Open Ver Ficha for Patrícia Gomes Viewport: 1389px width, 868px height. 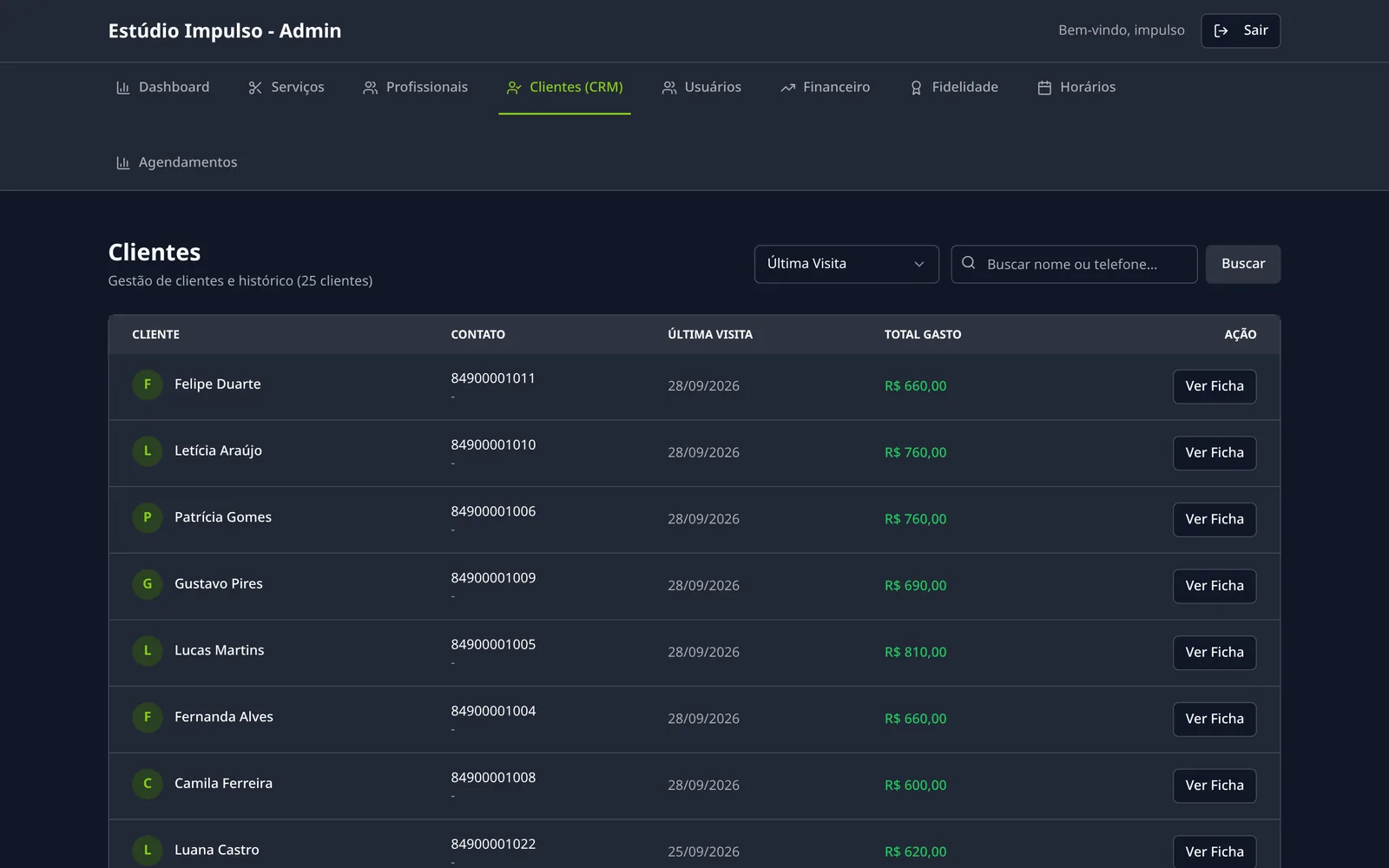pyautogui.click(x=1215, y=520)
